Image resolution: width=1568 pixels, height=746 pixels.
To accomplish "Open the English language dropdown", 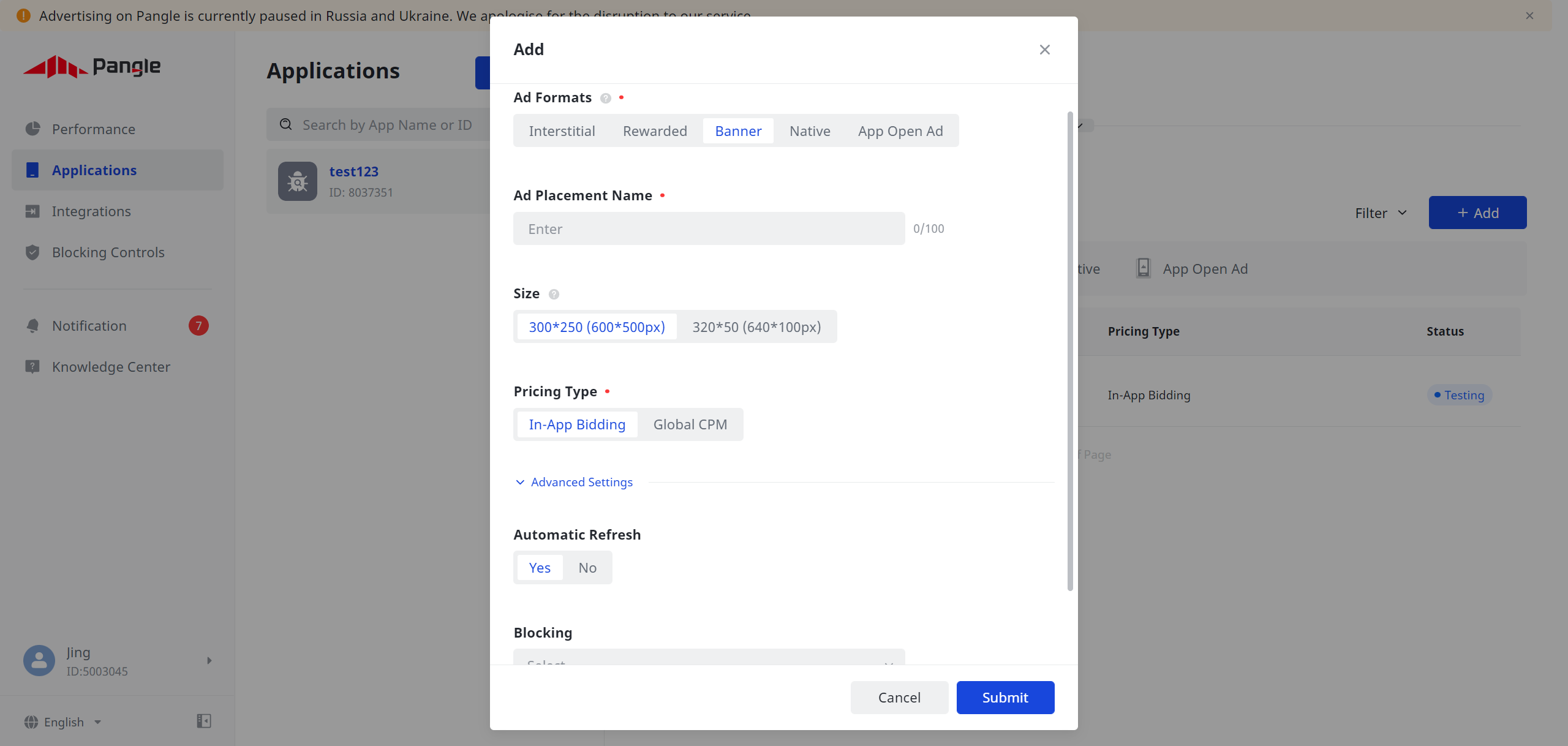I will [x=63, y=722].
